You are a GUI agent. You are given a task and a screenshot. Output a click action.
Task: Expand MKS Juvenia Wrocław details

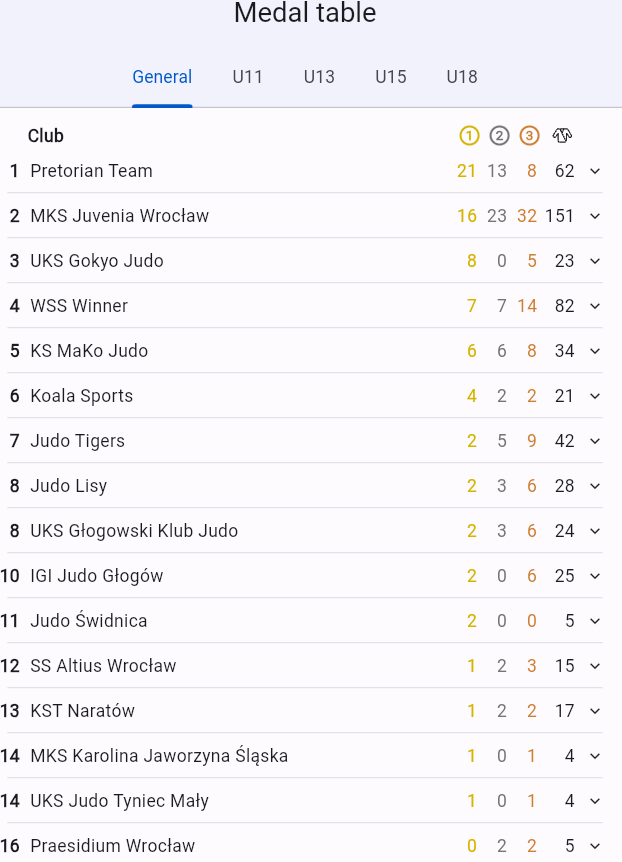(x=595, y=216)
